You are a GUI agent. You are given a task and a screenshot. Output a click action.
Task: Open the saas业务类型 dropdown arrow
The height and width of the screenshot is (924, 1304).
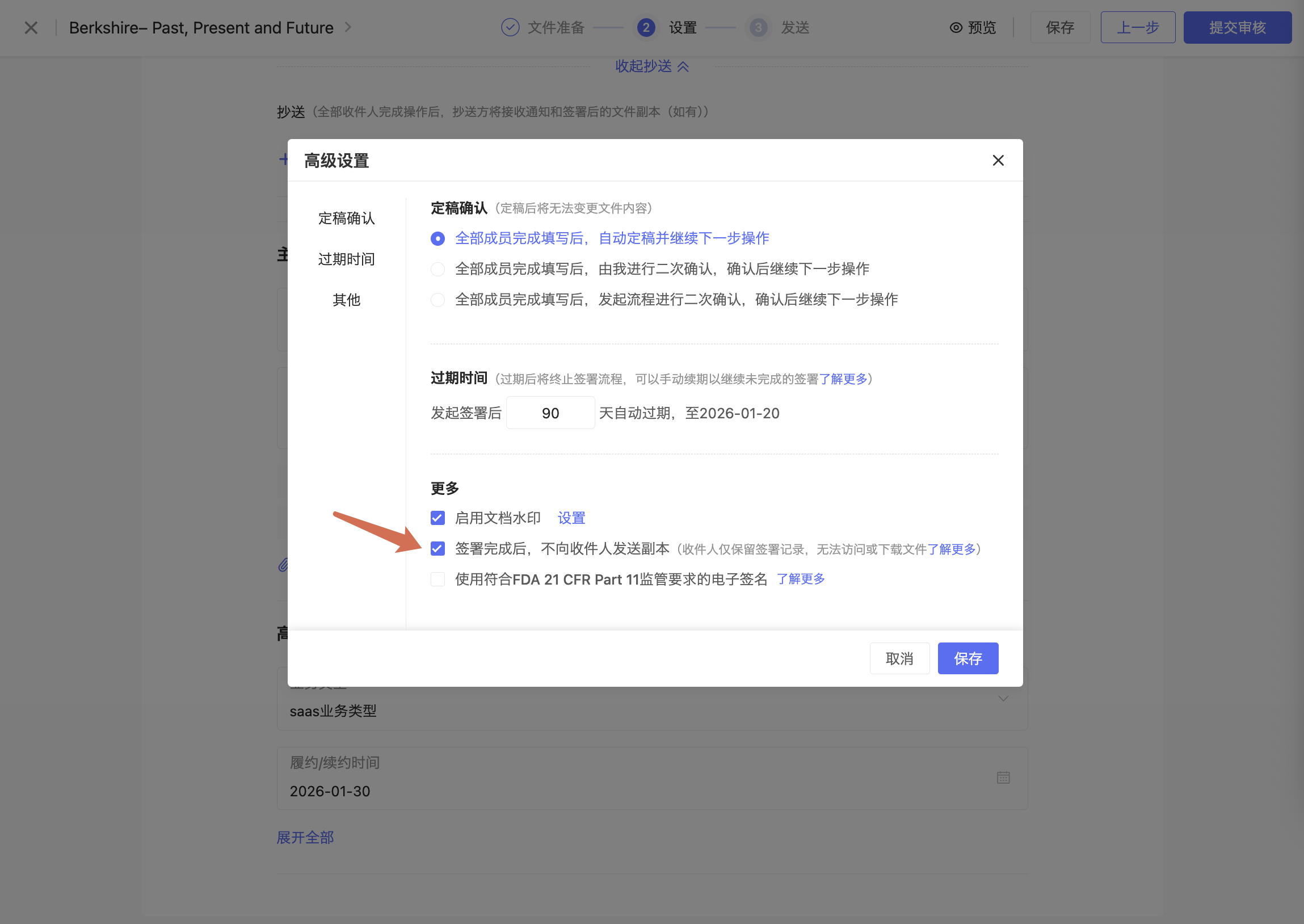click(1003, 698)
